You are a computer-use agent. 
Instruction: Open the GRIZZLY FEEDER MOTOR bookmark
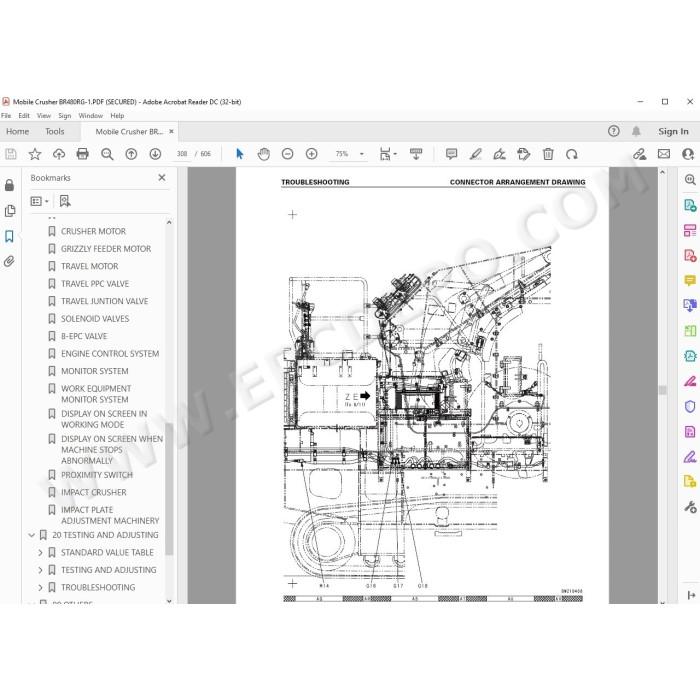pyautogui.click(x=106, y=249)
